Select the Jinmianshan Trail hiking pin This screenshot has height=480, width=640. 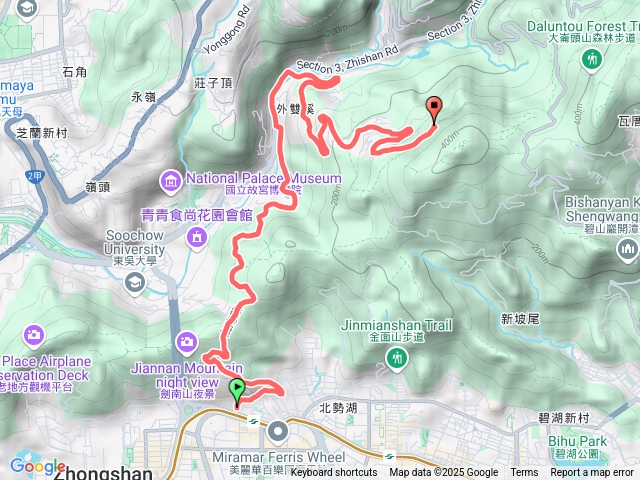(x=396, y=360)
